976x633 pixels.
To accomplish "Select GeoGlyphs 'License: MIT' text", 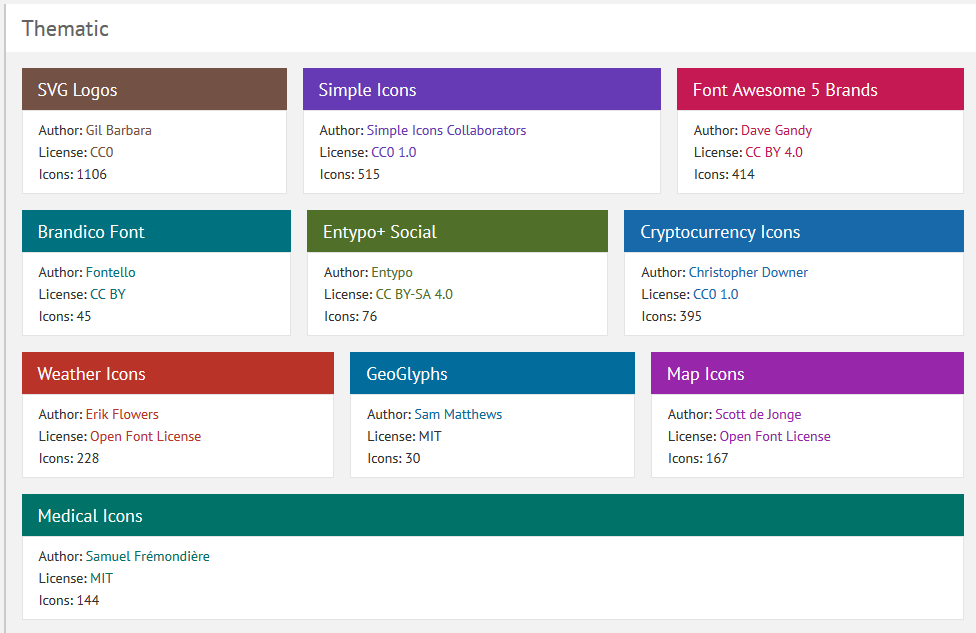I will tap(405, 436).
